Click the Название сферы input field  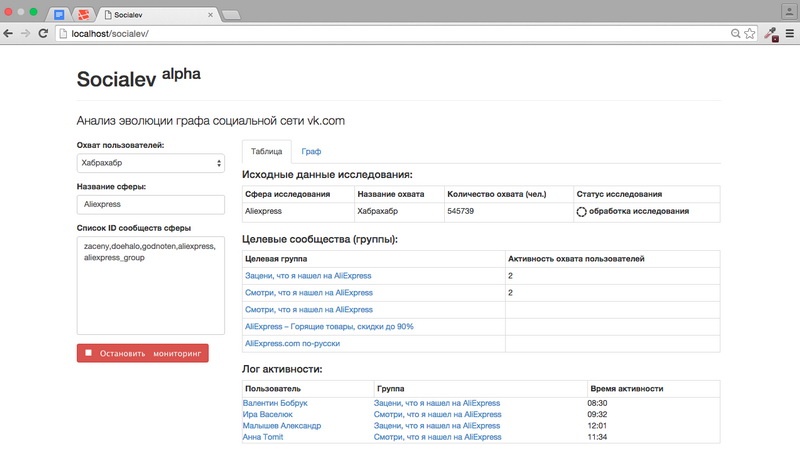point(151,204)
